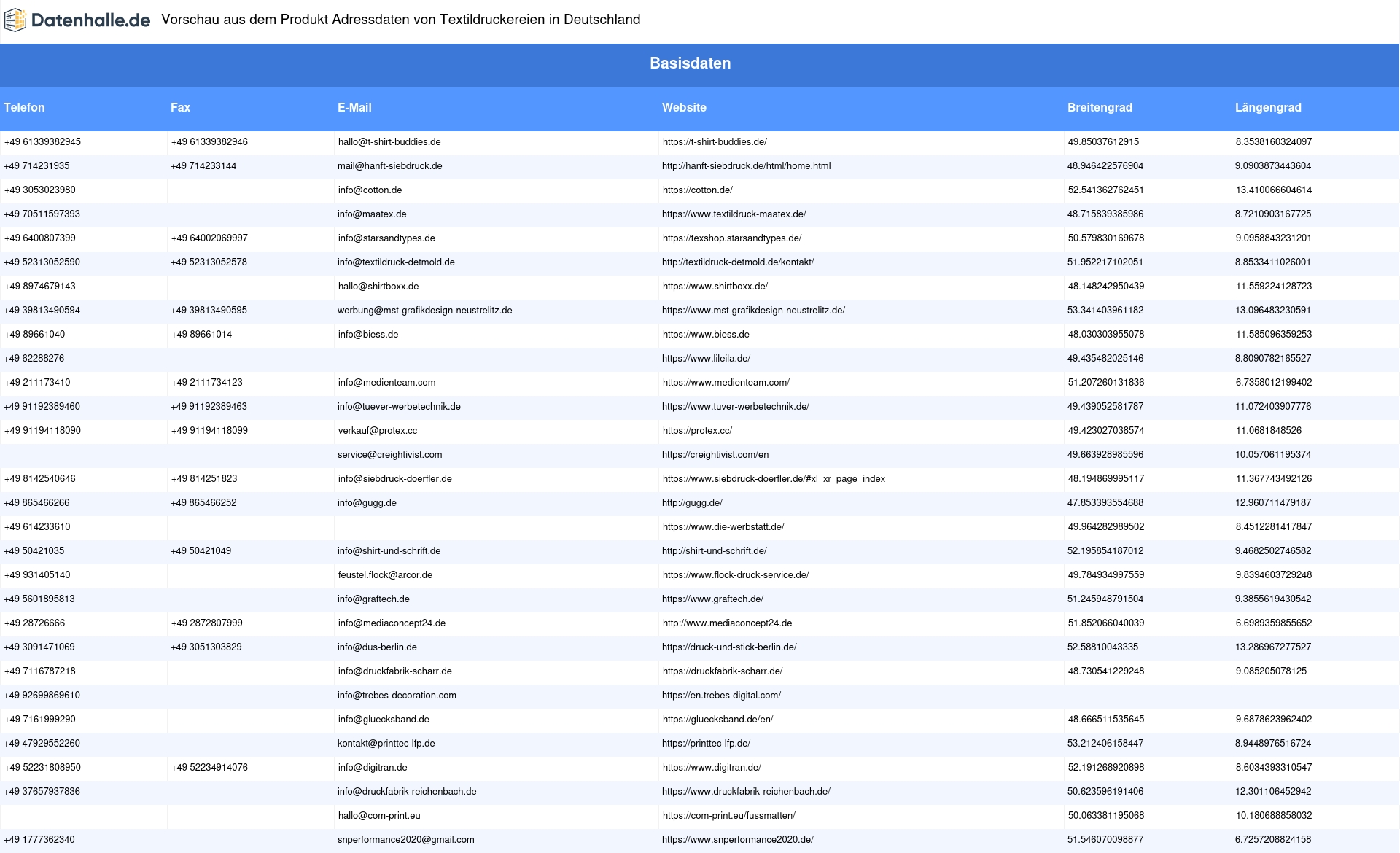Open the https://www.medienteam.com/ link
The width and height of the screenshot is (1400, 853).
(726, 383)
